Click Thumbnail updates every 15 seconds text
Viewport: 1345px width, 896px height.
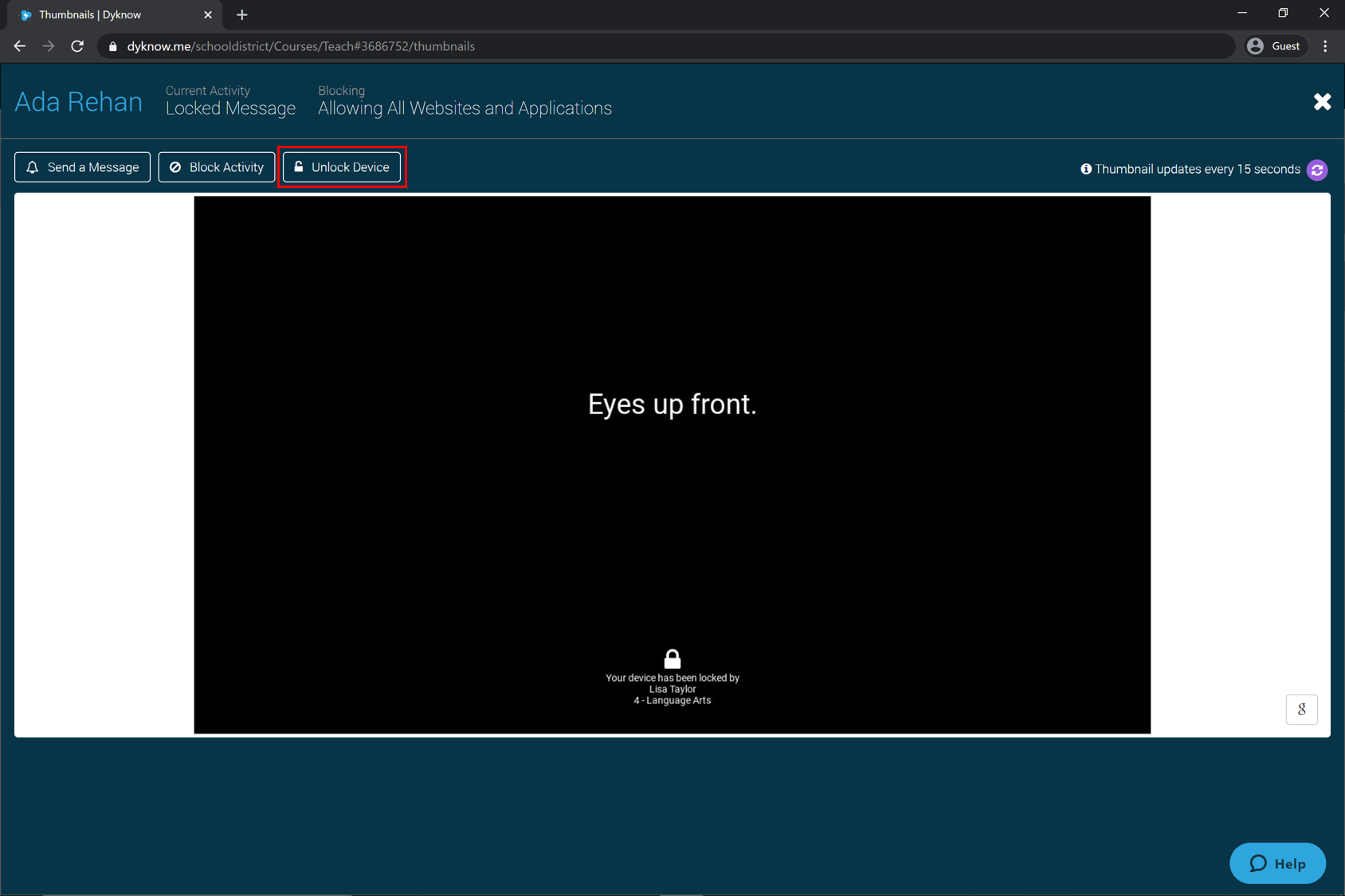pos(1197,169)
